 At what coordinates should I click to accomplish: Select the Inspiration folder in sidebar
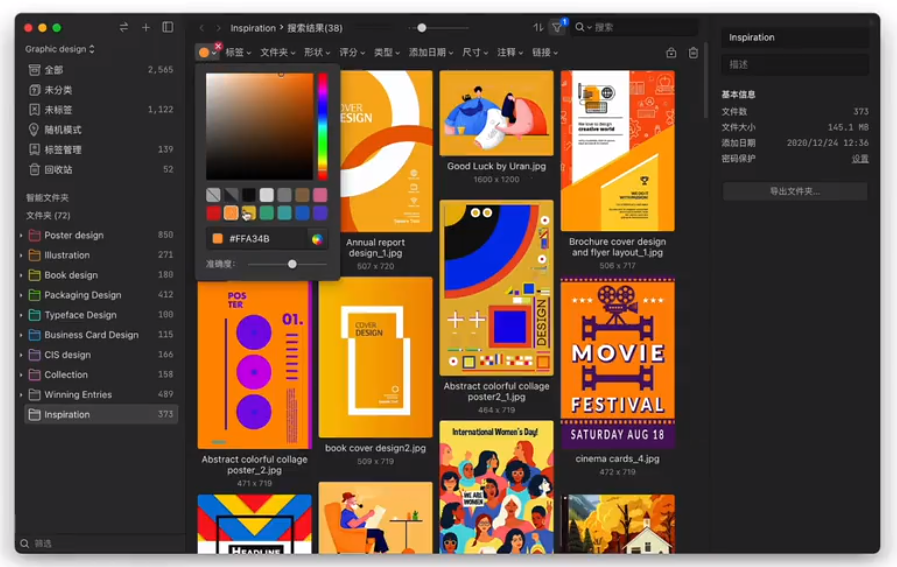pyautogui.click(x=101, y=414)
